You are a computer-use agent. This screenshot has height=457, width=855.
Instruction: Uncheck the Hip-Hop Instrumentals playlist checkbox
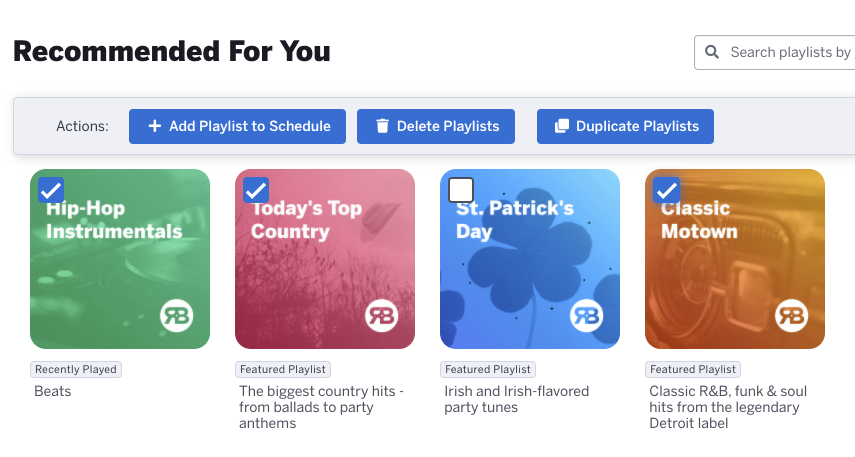click(x=51, y=190)
